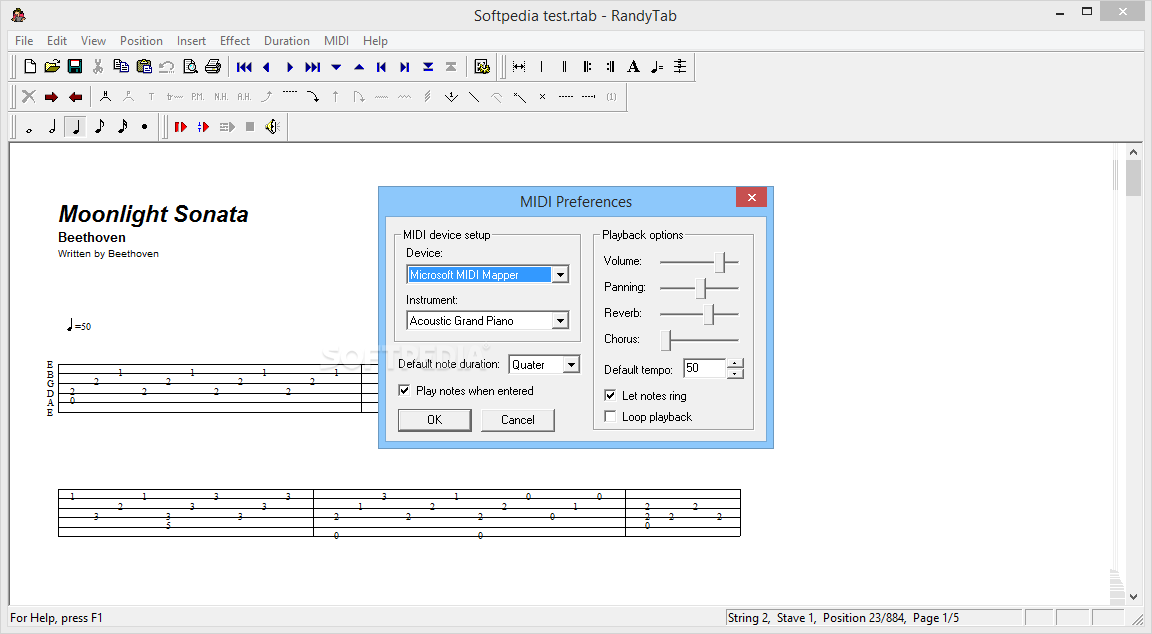
Task: Click the tempo marking =50 in score
Action: point(79,325)
